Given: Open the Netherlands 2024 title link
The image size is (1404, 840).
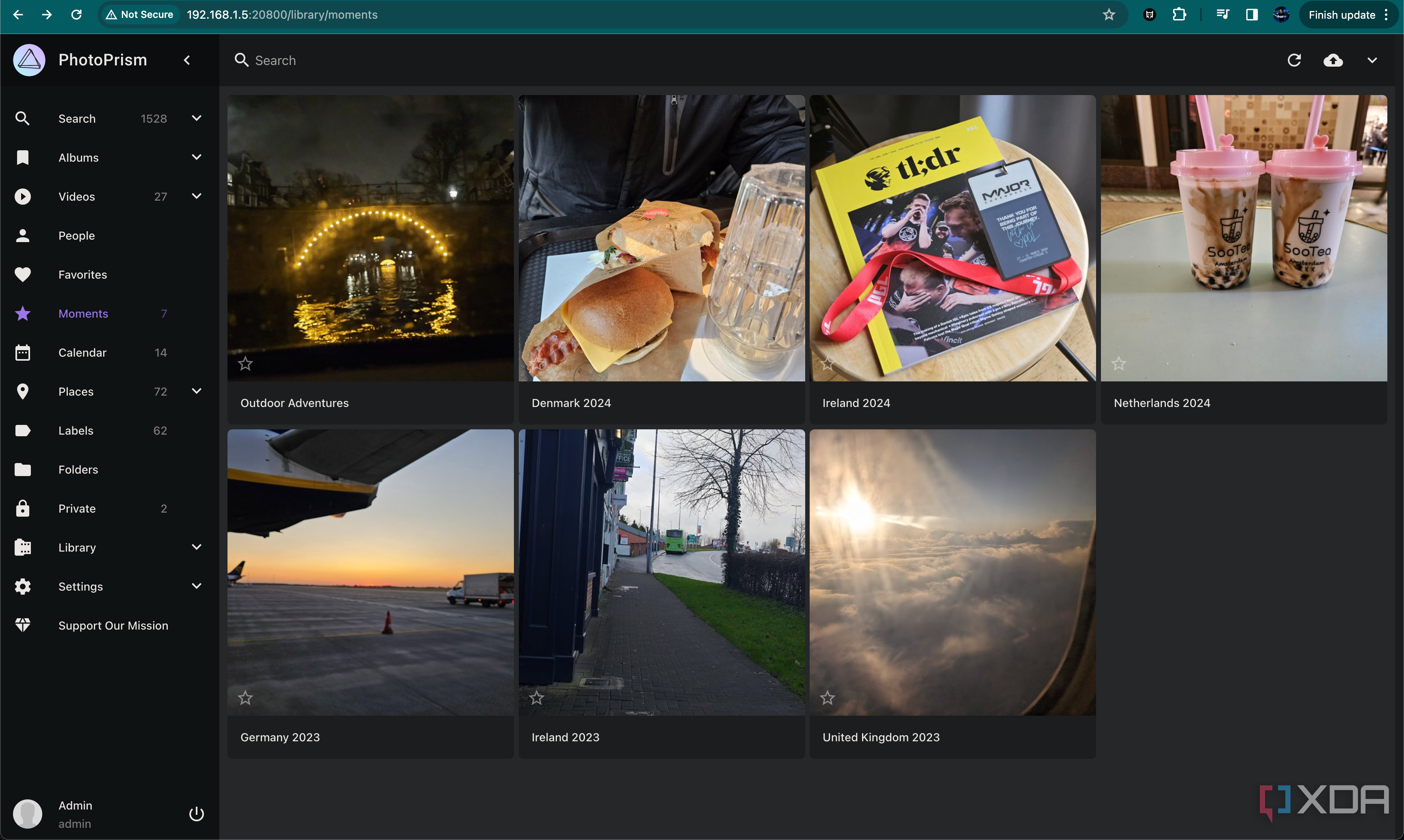Looking at the screenshot, I should pyautogui.click(x=1162, y=403).
